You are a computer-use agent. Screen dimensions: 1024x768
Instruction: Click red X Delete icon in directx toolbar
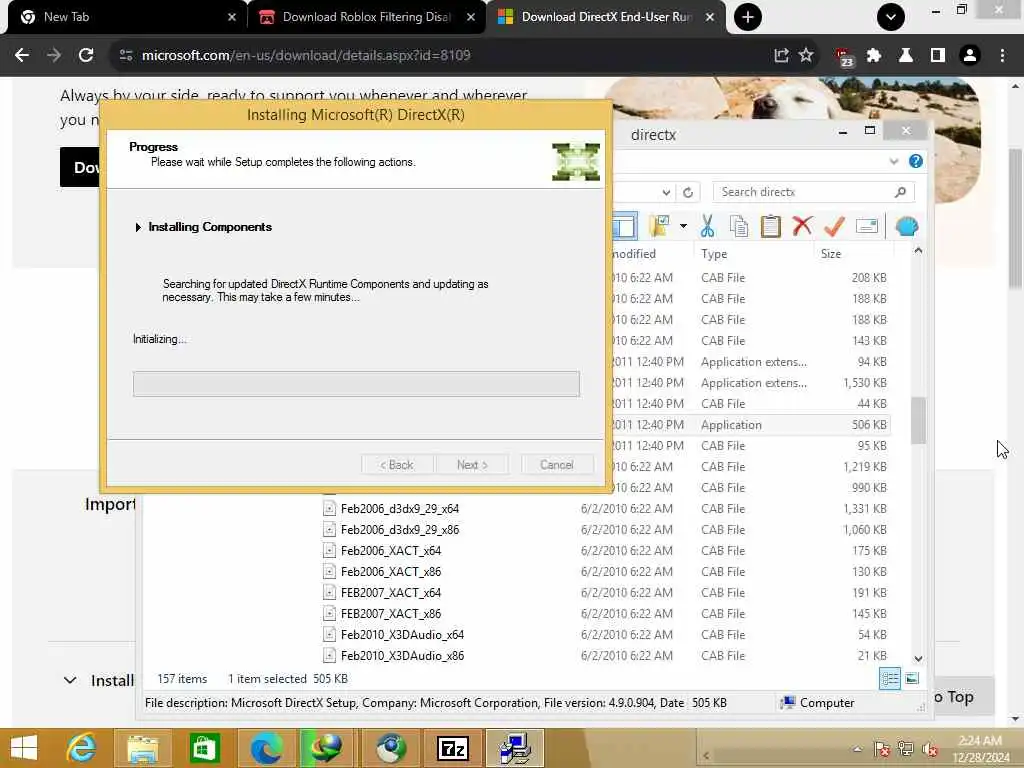[802, 226]
